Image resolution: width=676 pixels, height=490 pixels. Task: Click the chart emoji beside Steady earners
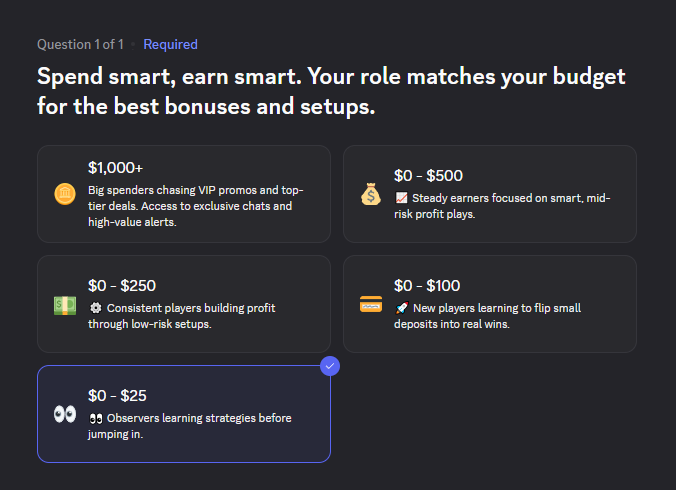click(x=401, y=198)
